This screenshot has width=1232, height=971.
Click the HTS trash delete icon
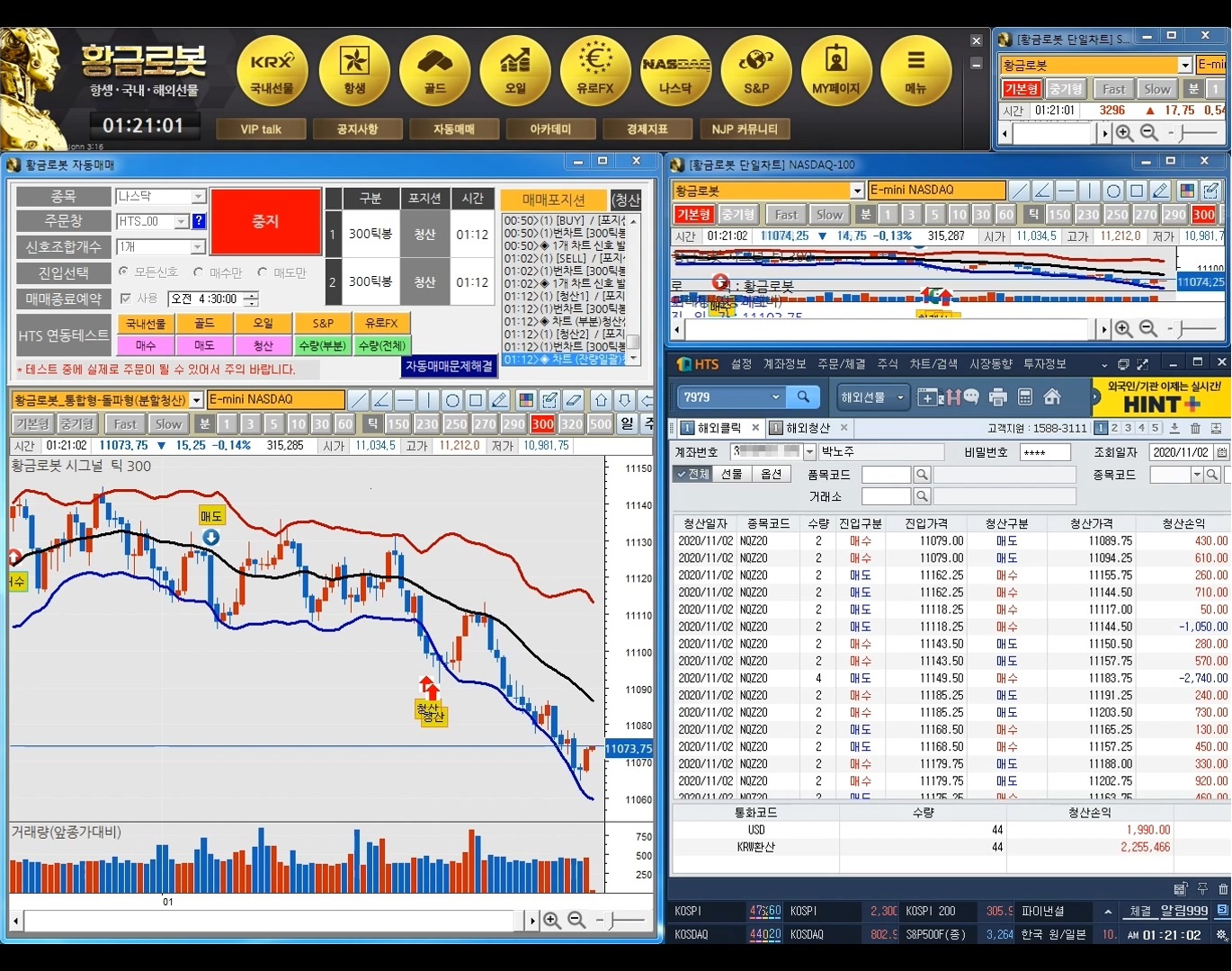[x=1195, y=429]
